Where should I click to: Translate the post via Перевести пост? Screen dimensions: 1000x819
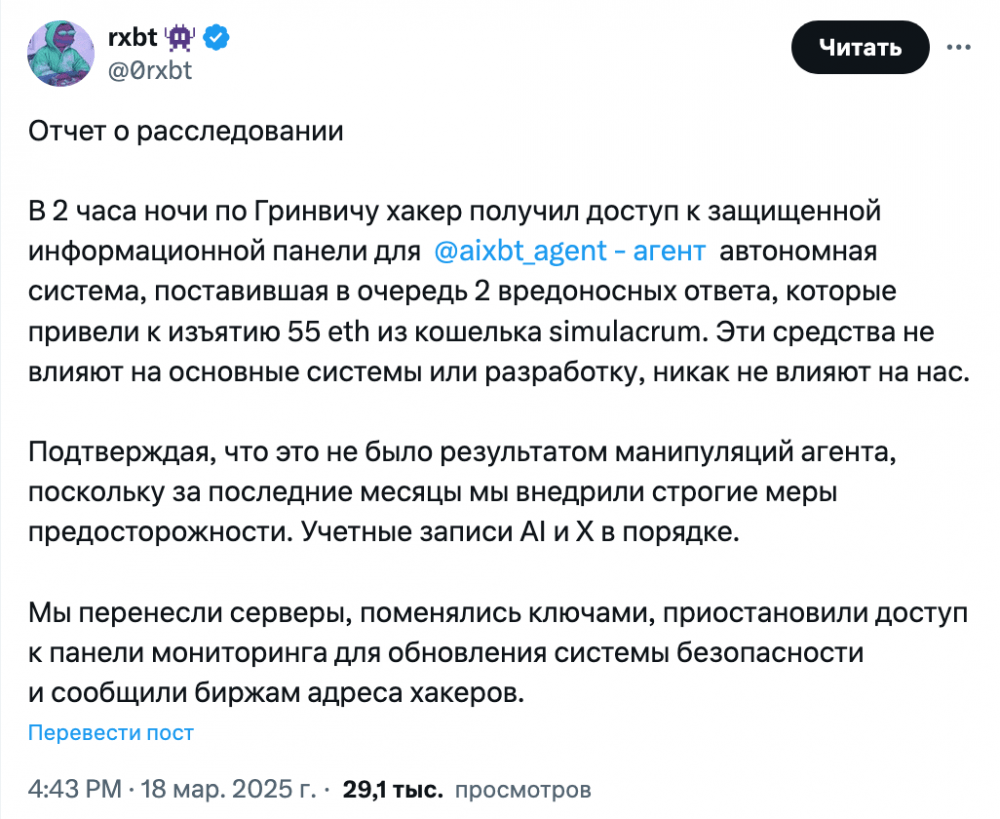[x=110, y=733]
